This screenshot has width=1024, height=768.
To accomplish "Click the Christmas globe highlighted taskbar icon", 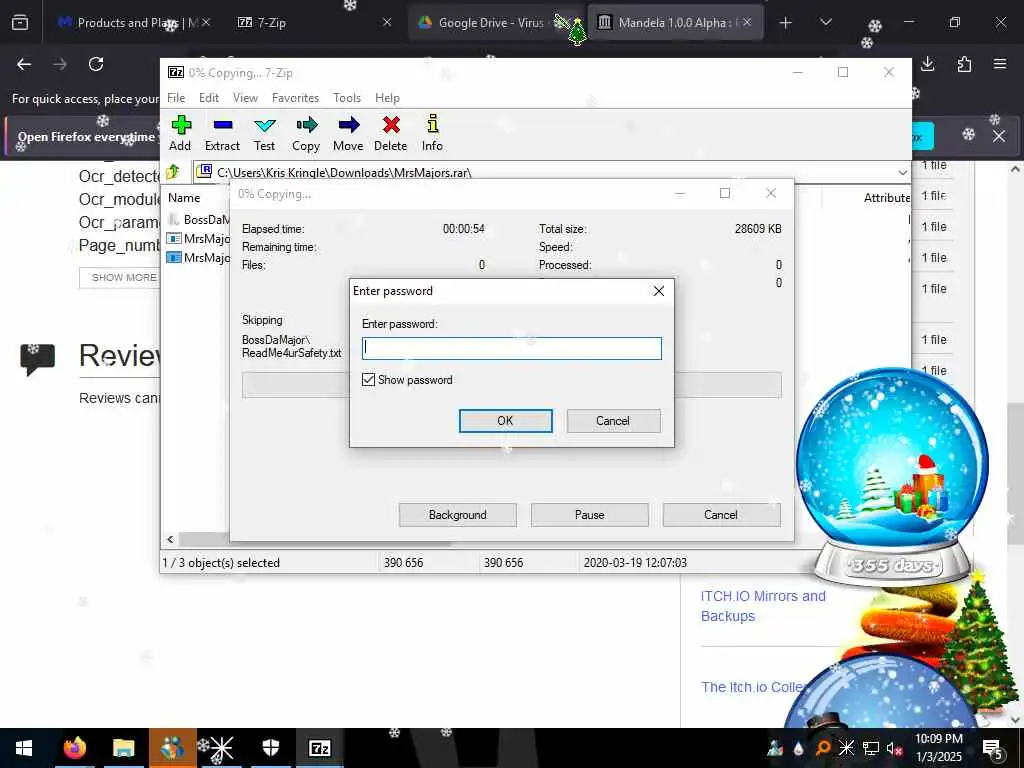I will 172,748.
